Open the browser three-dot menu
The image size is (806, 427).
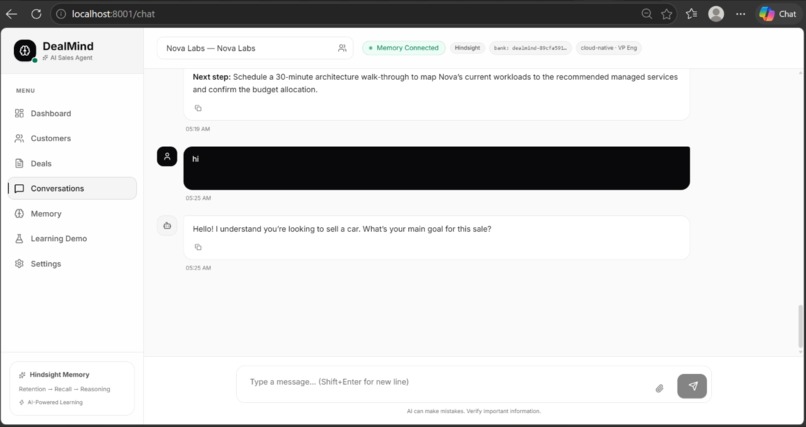coord(740,14)
